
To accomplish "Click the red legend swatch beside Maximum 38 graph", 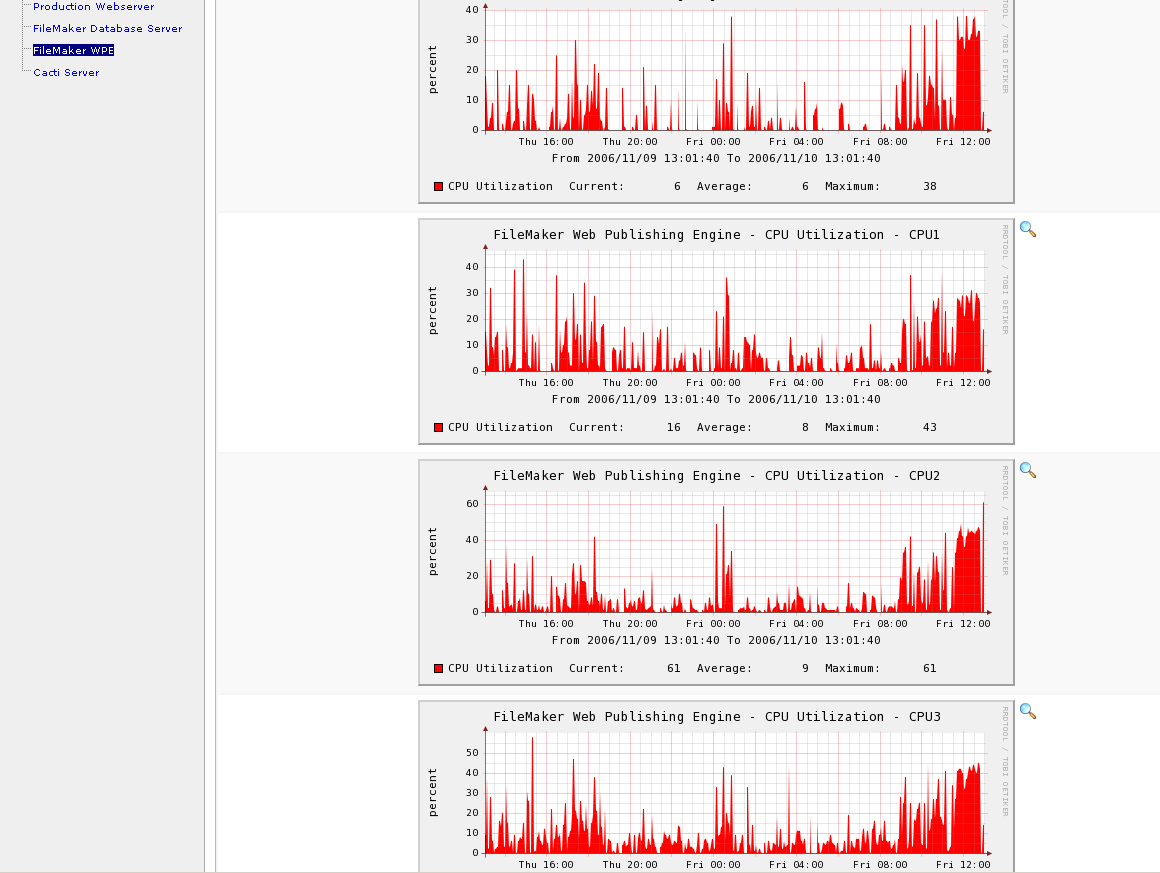I will (439, 186).
